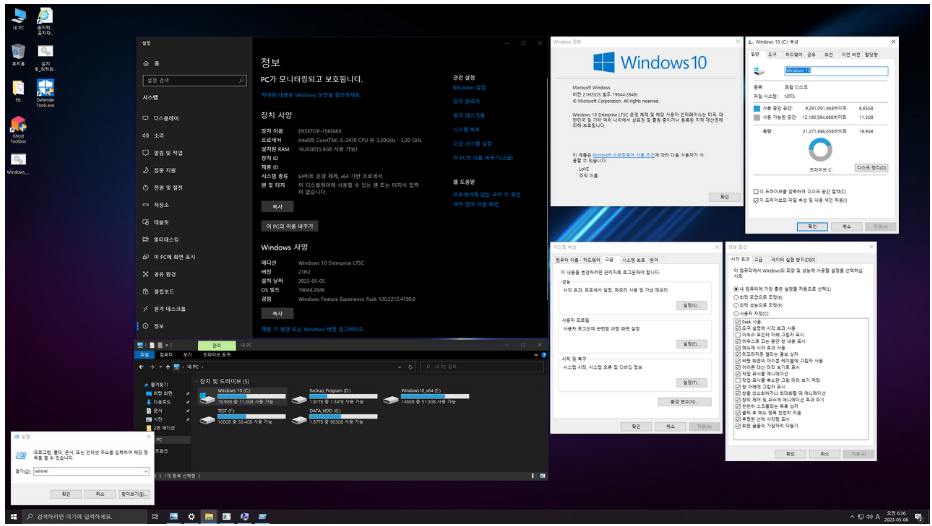Click the 멀티태스킹 multitasking icon in Settings
This screenshot has width=932, height=526.
pyautogui.click(x=146, y=240)
